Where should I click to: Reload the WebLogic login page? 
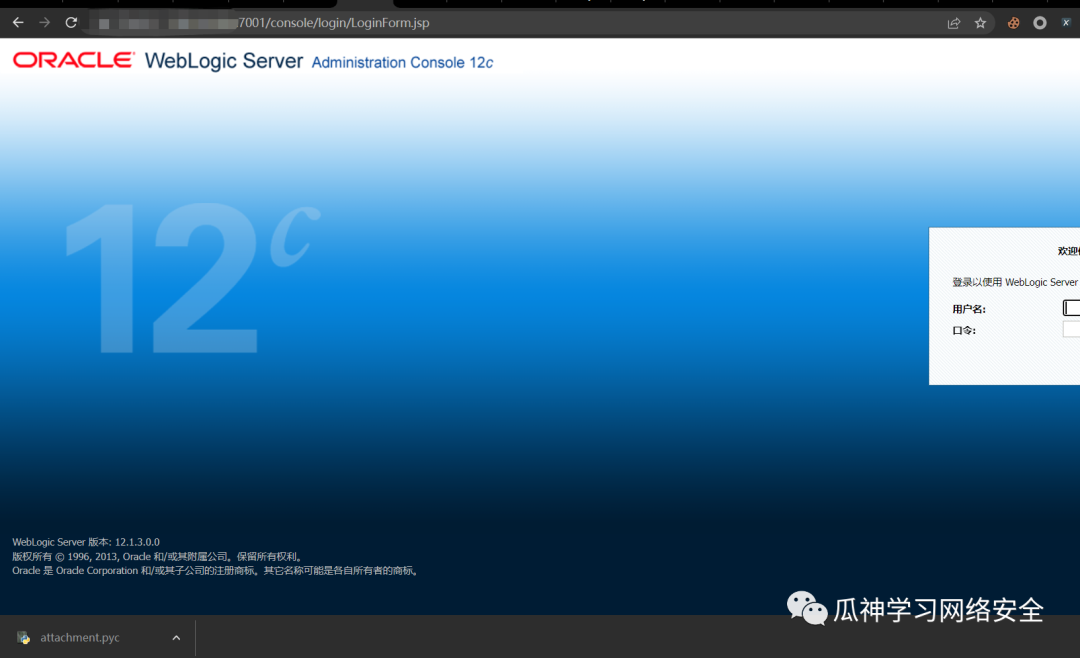[71, 23]
